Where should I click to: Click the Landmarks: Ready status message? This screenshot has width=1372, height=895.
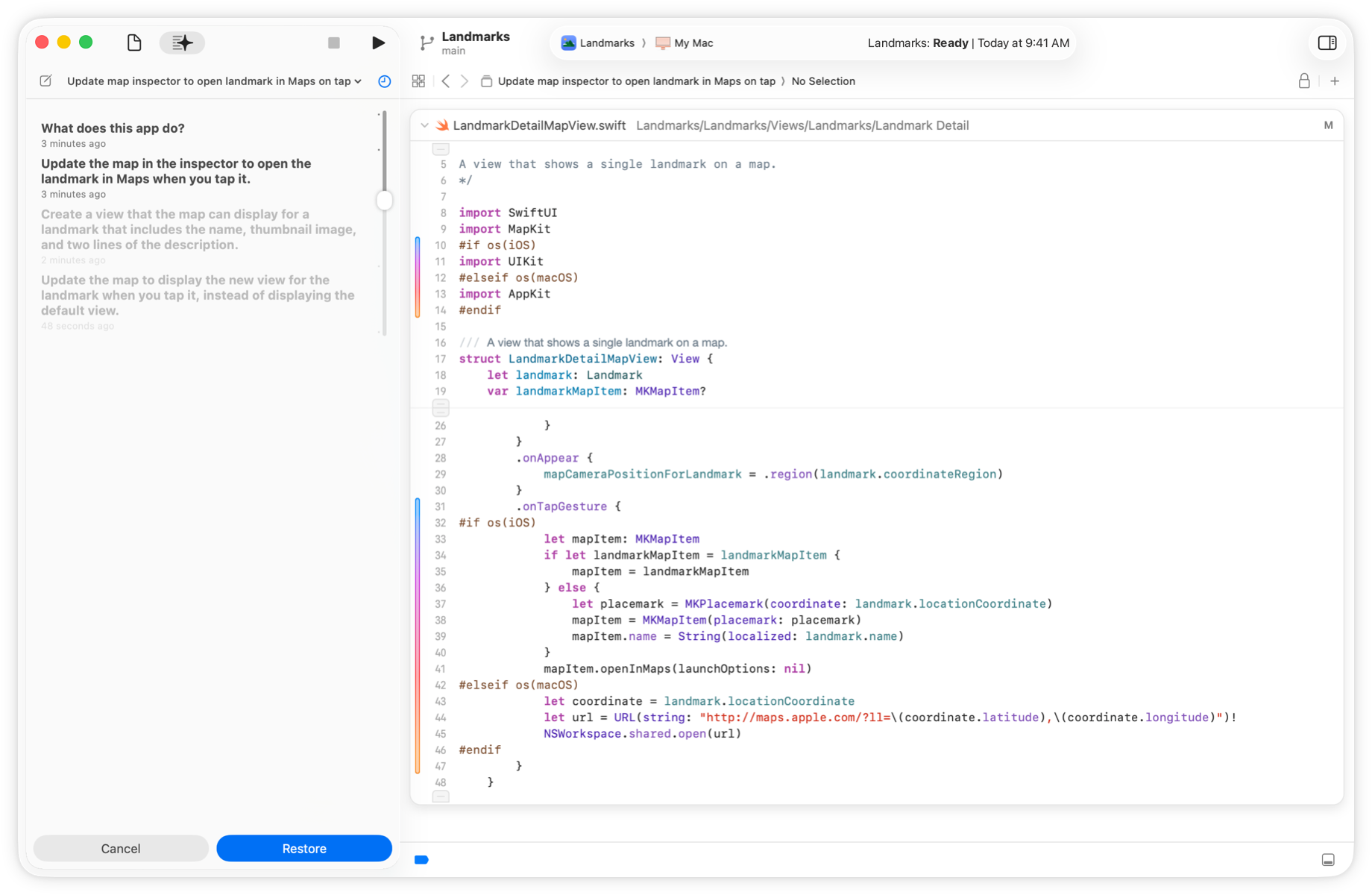[967, 43]
